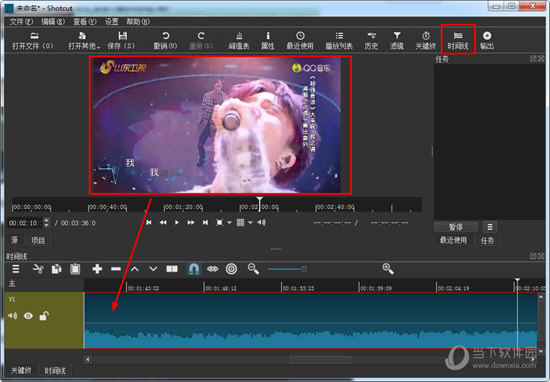Open the History panel

coord(371,40)
